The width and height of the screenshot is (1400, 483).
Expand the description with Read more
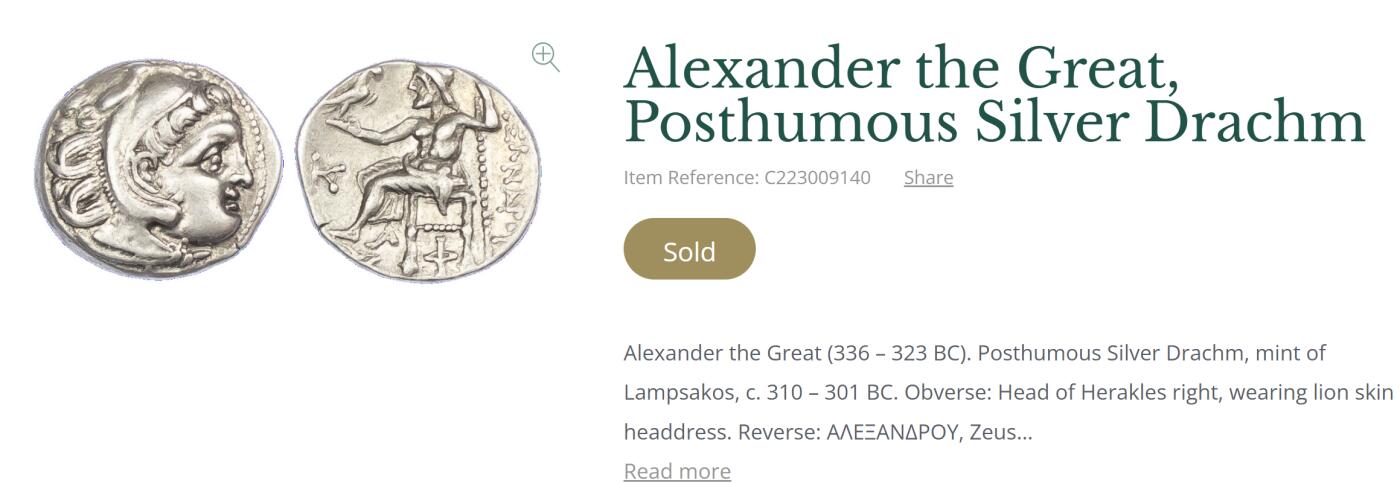click(x=677, y=471)
